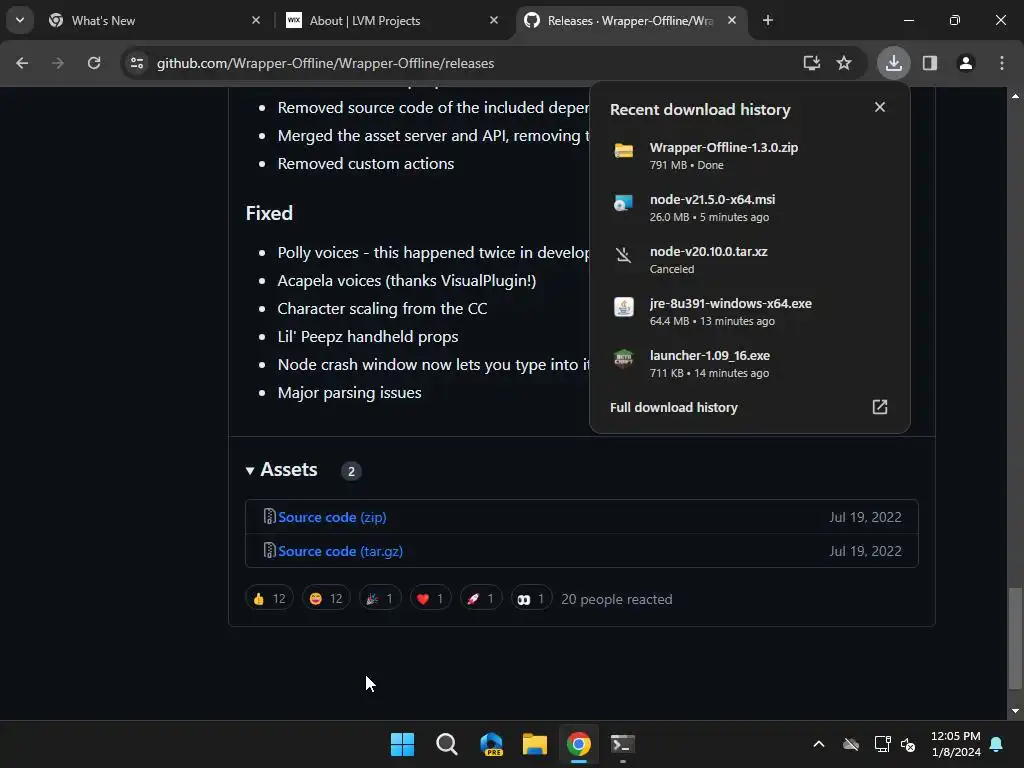Image resolution: width=1024 pixels, height=768 pixels.
Task: Click the install app icon in address bar
Action: tap(812, 63)
